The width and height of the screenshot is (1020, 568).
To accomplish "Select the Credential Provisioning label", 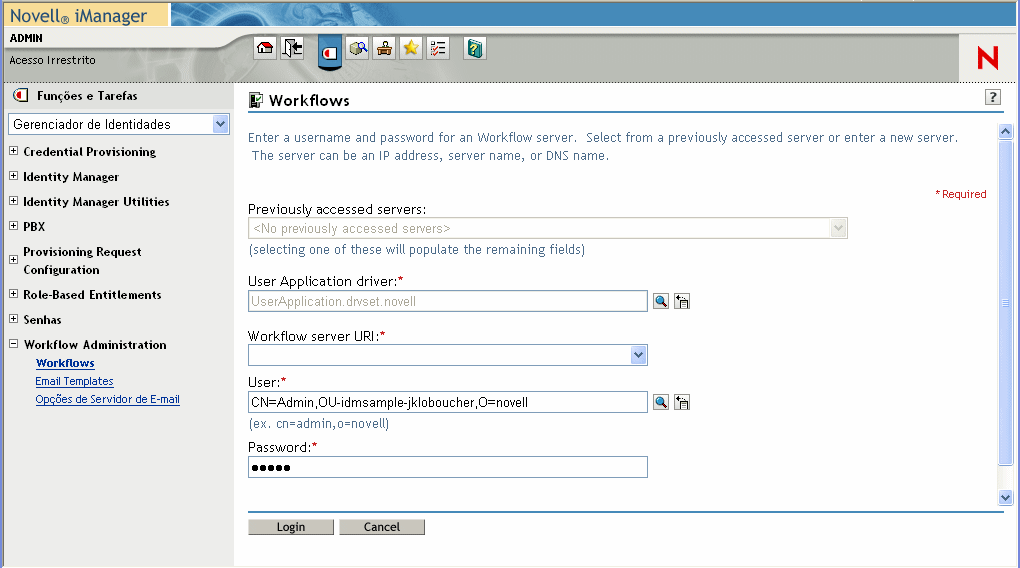I will [x=90, y=152].
